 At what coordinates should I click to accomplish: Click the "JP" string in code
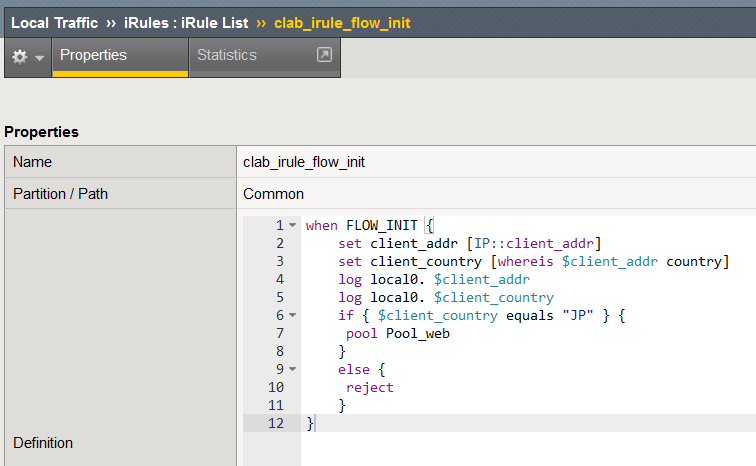tap(578, 315)
